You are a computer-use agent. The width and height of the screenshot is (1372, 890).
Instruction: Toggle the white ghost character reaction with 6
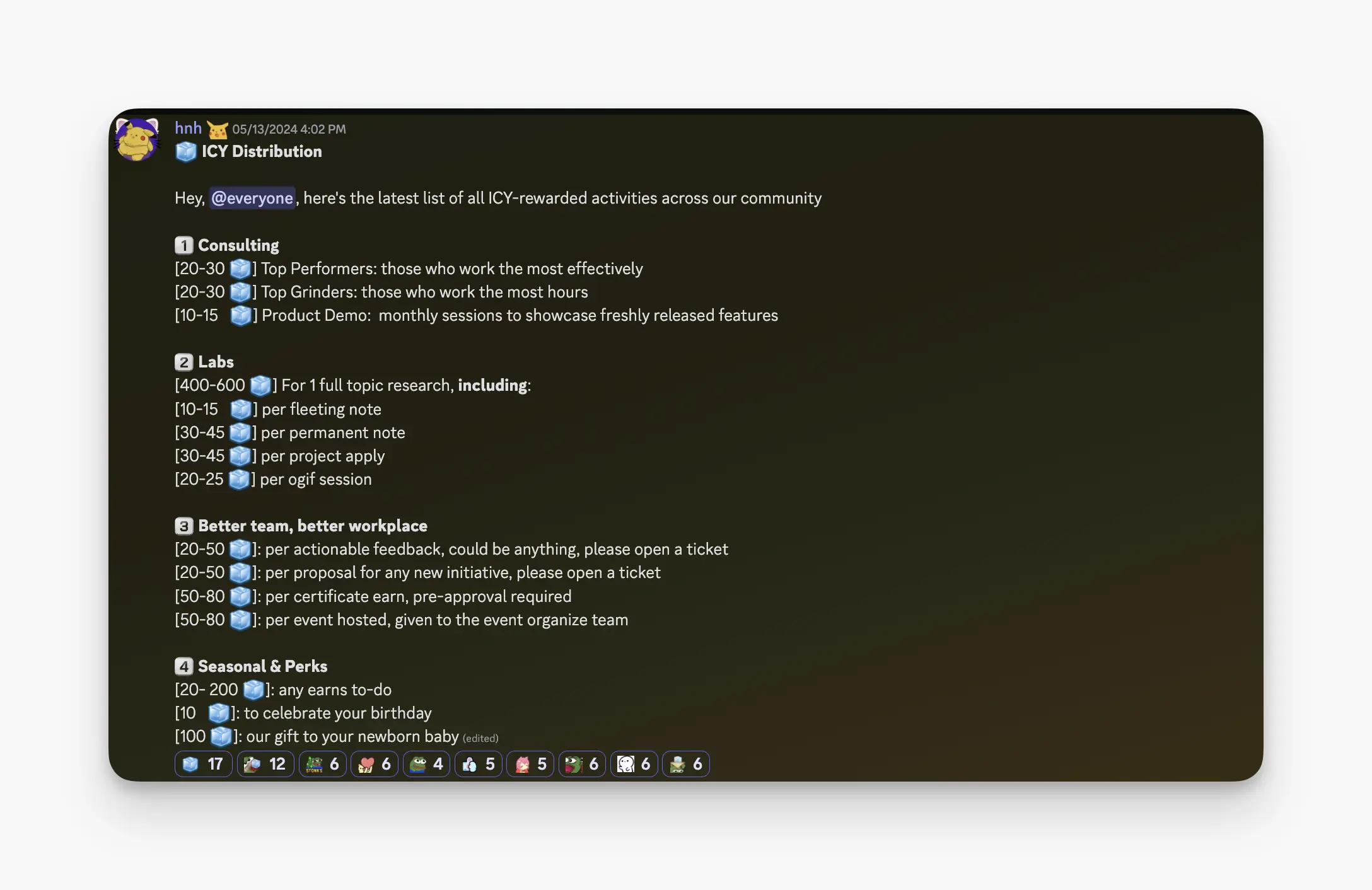[x=634, y=764]
